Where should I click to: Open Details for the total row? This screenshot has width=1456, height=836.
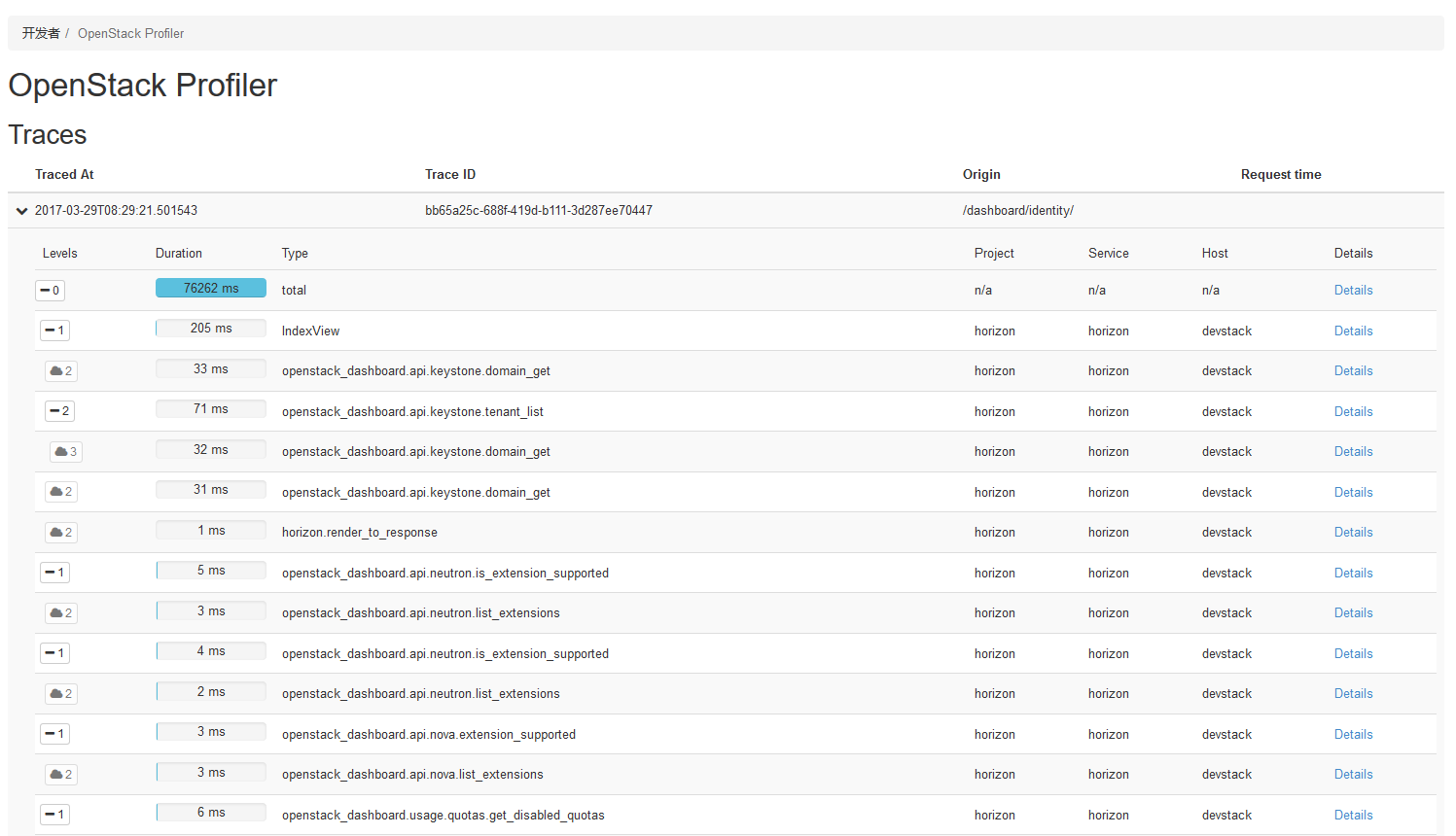(x=1353, y=291)
